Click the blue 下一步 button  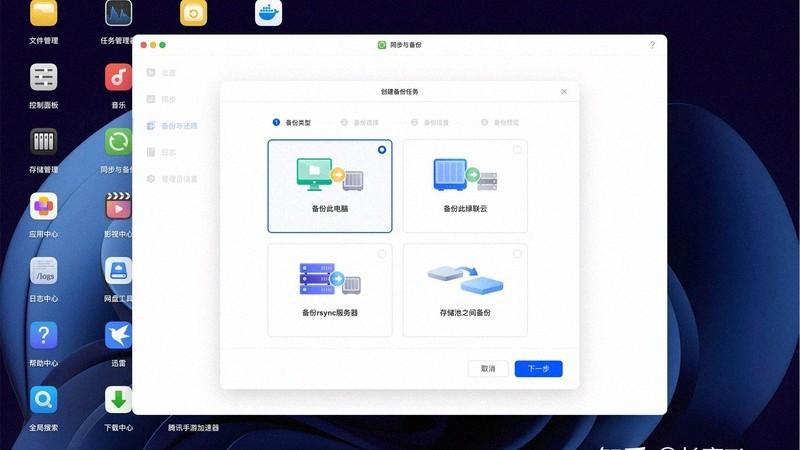click(538, 368)
